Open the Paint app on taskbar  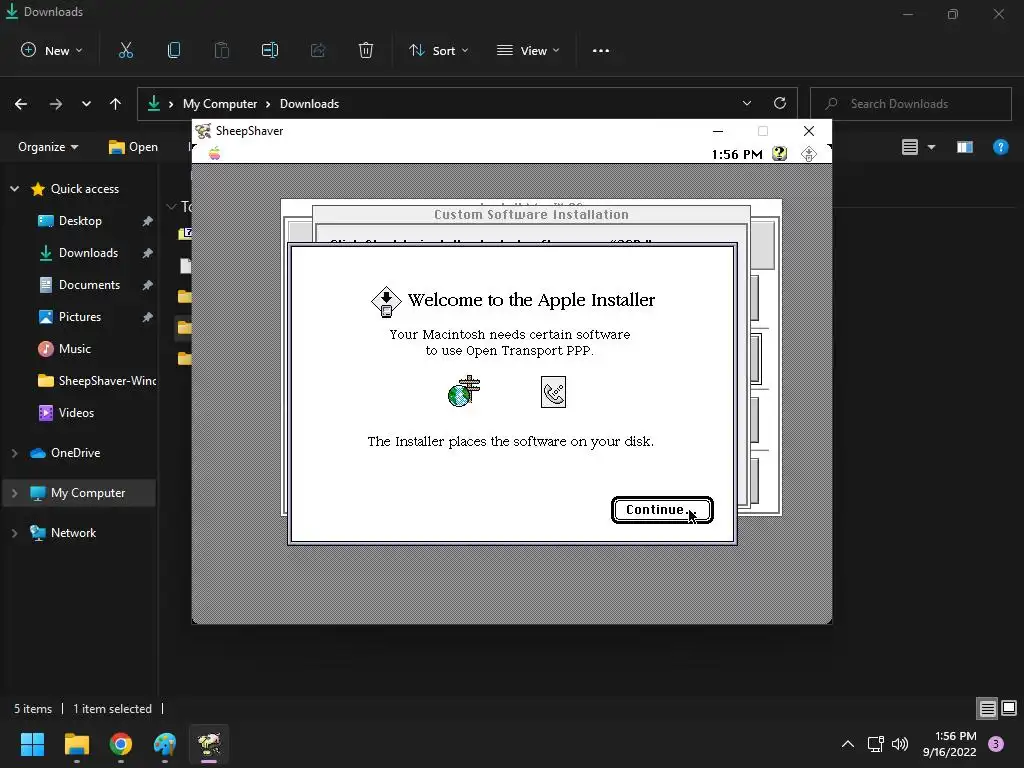click(x=165, y=744)
